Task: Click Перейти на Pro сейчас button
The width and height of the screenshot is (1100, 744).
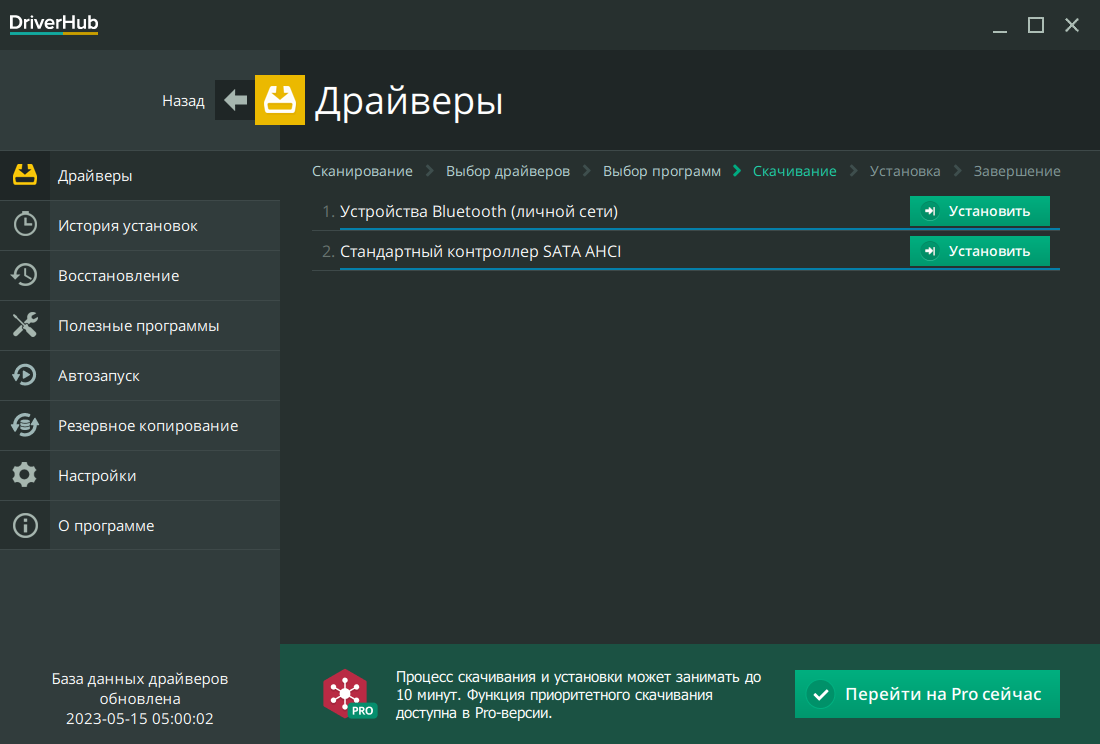Action: tap(927, 694)
